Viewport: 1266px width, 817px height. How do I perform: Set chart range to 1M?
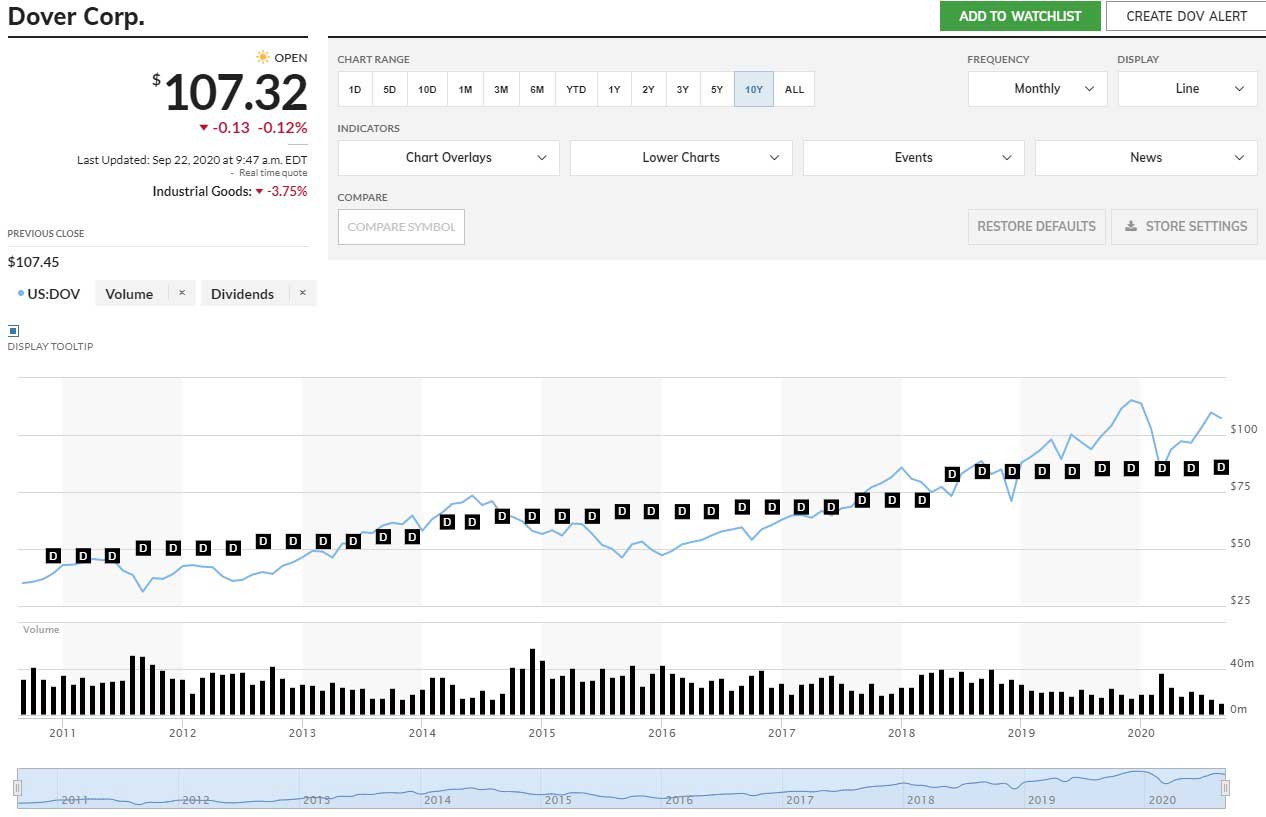tap(465, 89)
